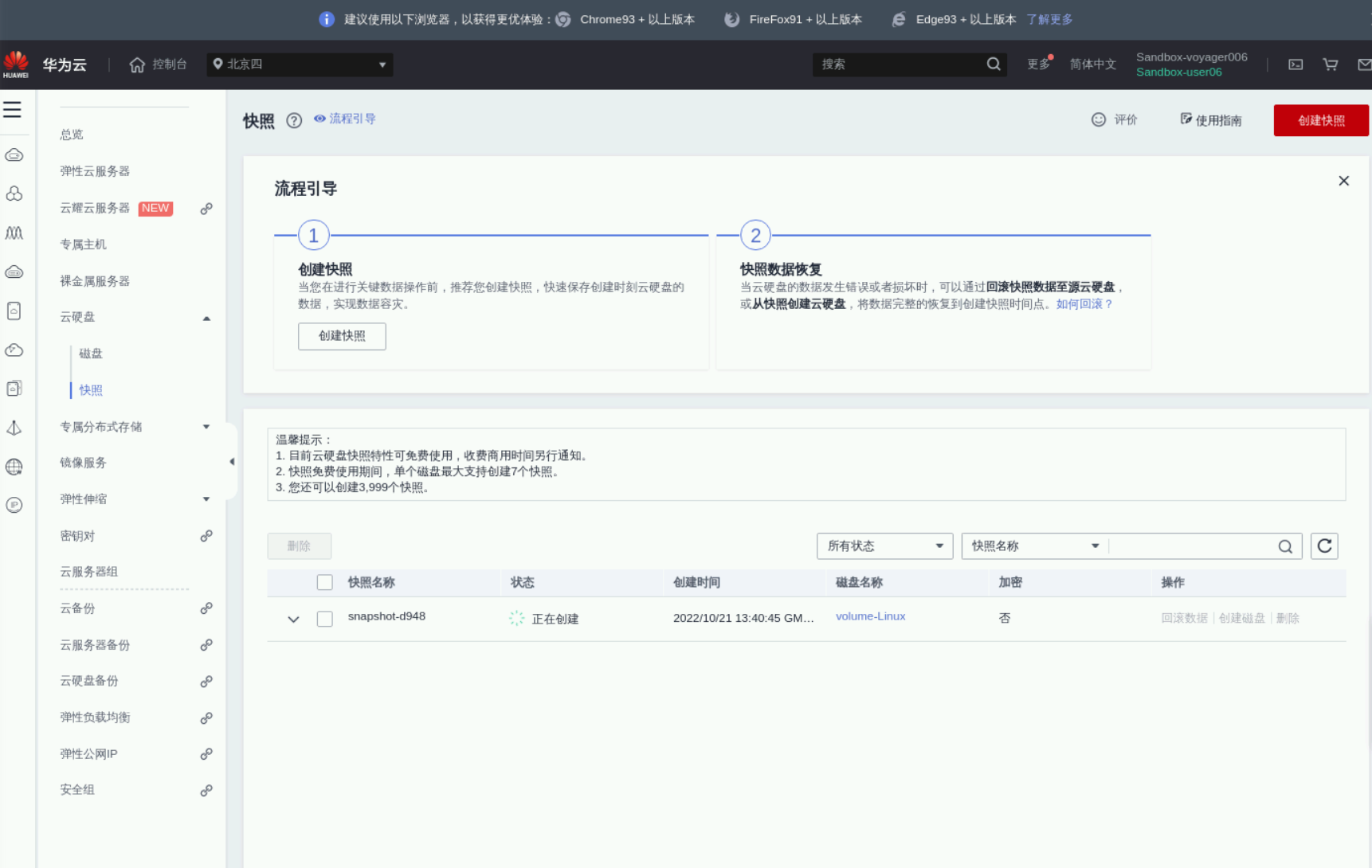Click the 如何回滚？ link
This screenshot has width=1372, height=868.
pyautogui.click(x=1084, y=304)
